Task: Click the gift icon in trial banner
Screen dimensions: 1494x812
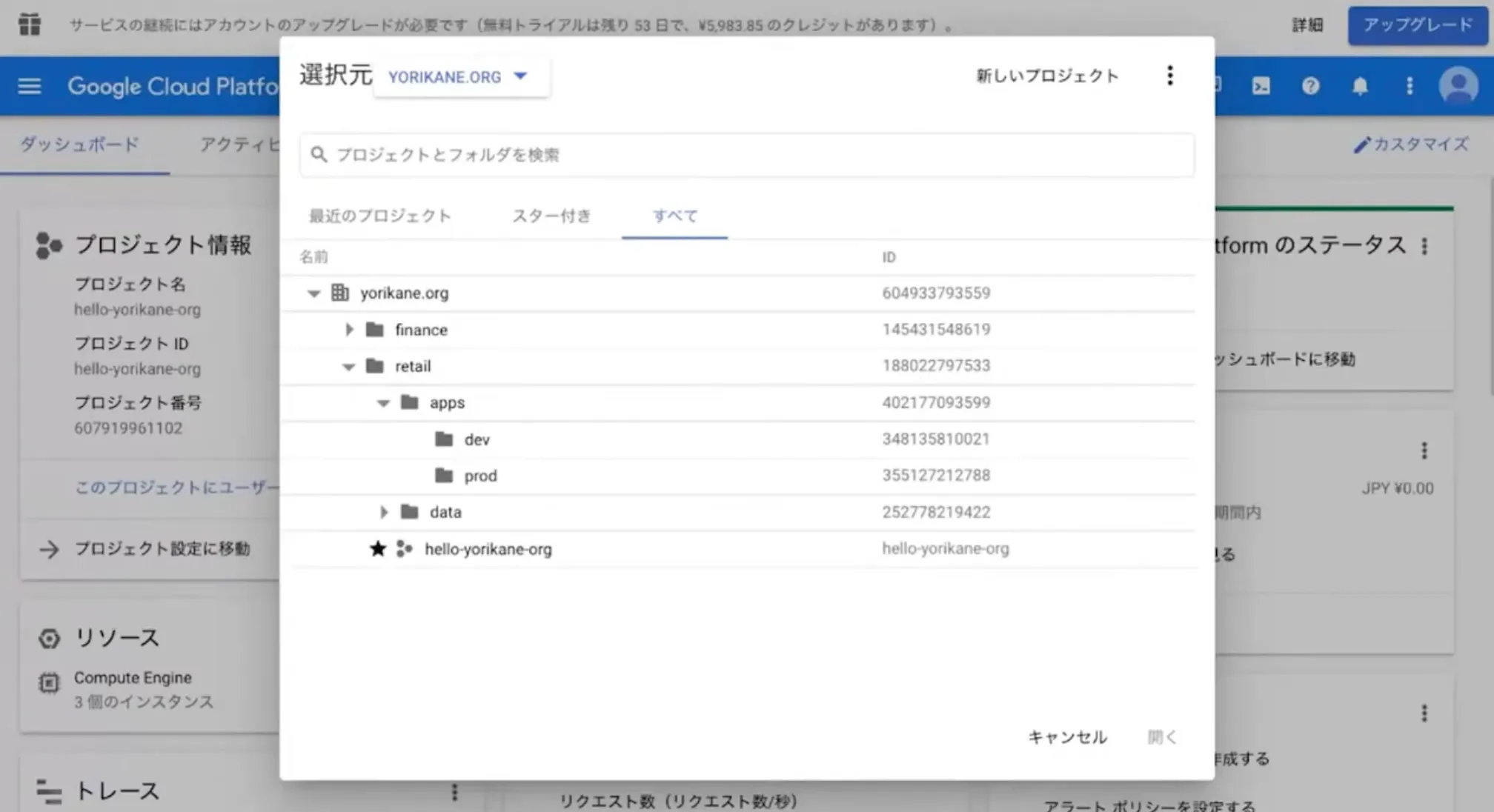Action: (29, 24)
